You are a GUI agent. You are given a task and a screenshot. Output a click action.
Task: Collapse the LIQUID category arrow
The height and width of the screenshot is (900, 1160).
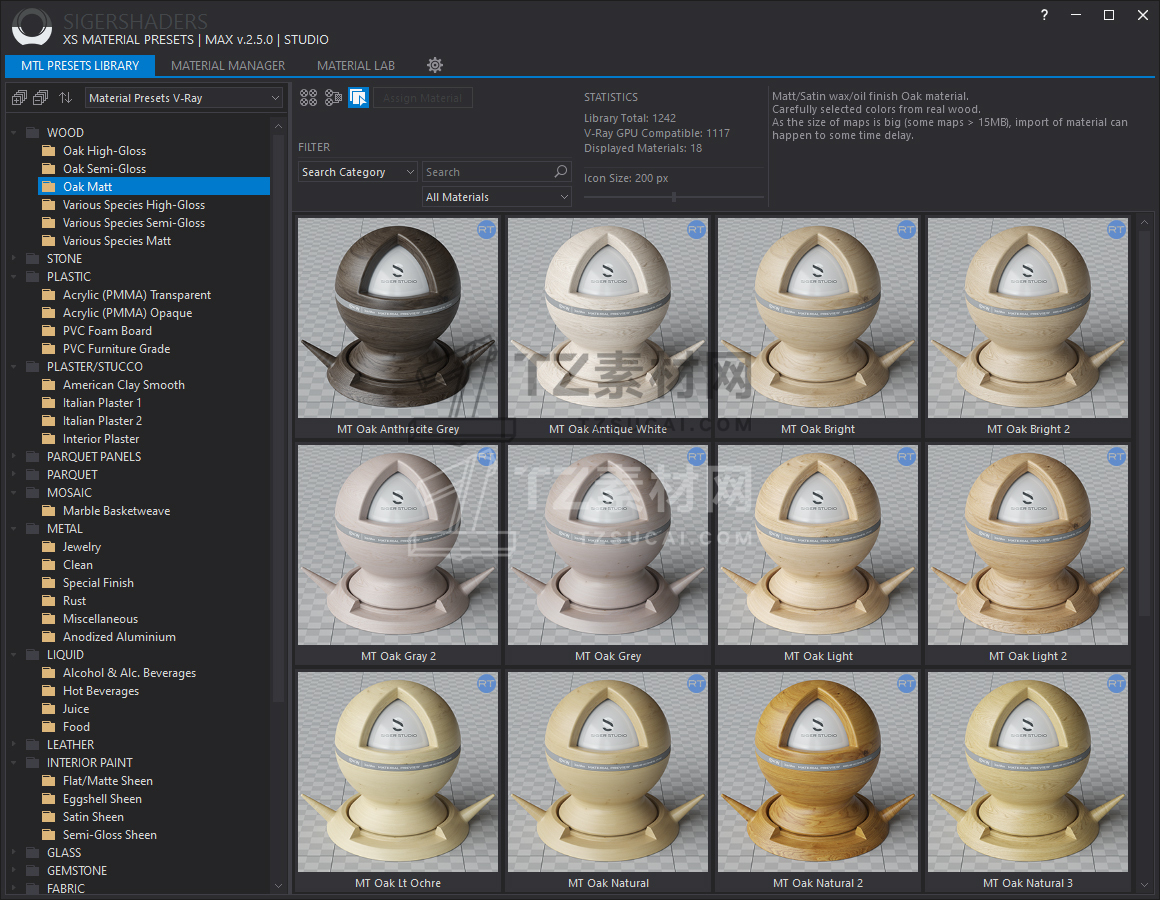pos(14,655)
